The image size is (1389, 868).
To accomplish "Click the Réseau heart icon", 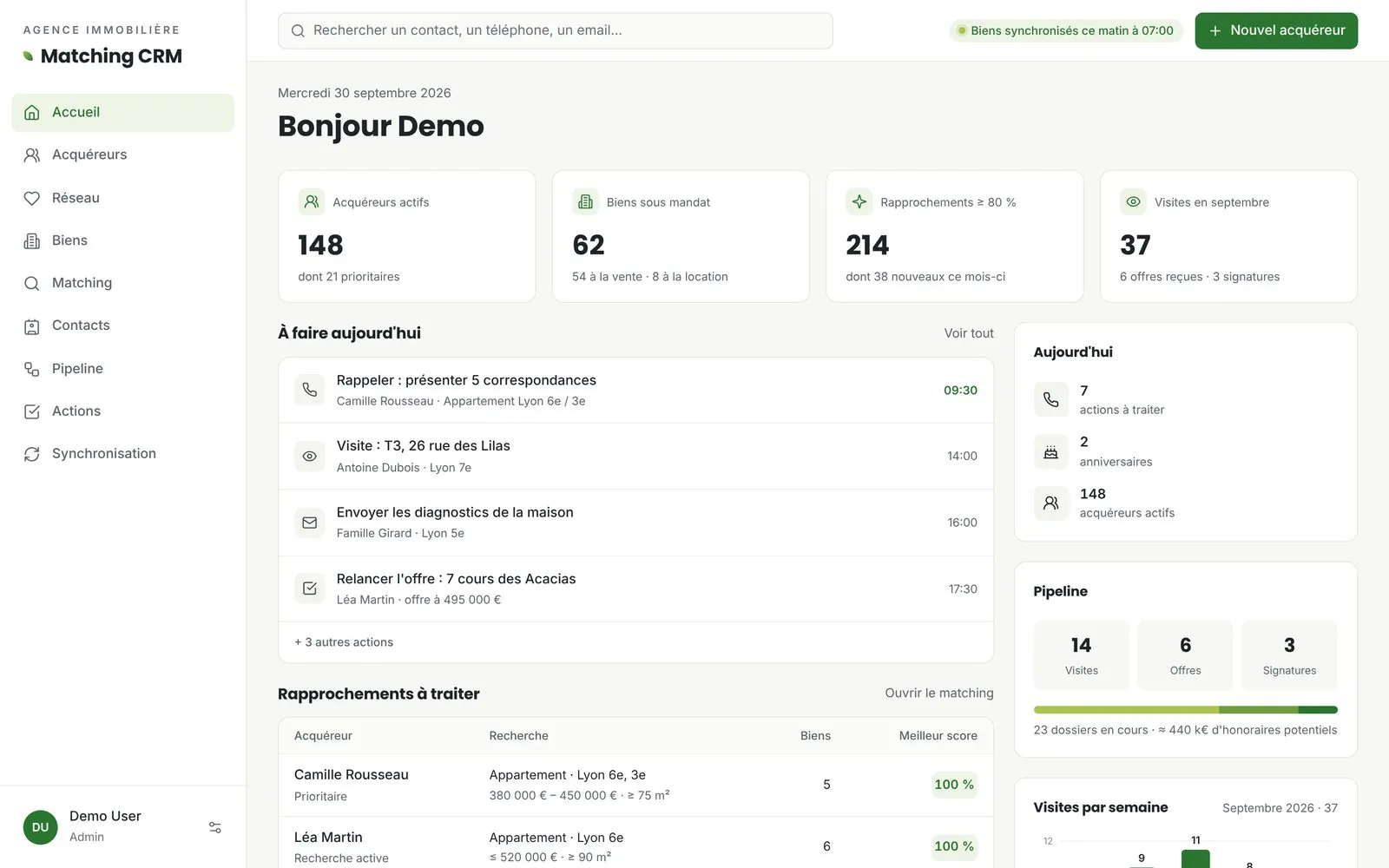I will (32, 198).
